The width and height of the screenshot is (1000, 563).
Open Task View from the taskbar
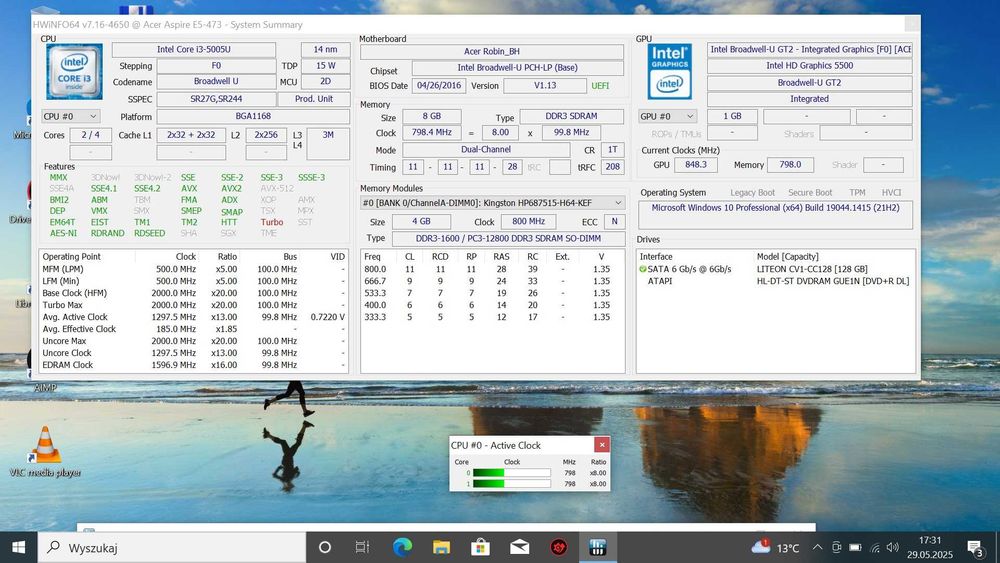pos(362,547)
